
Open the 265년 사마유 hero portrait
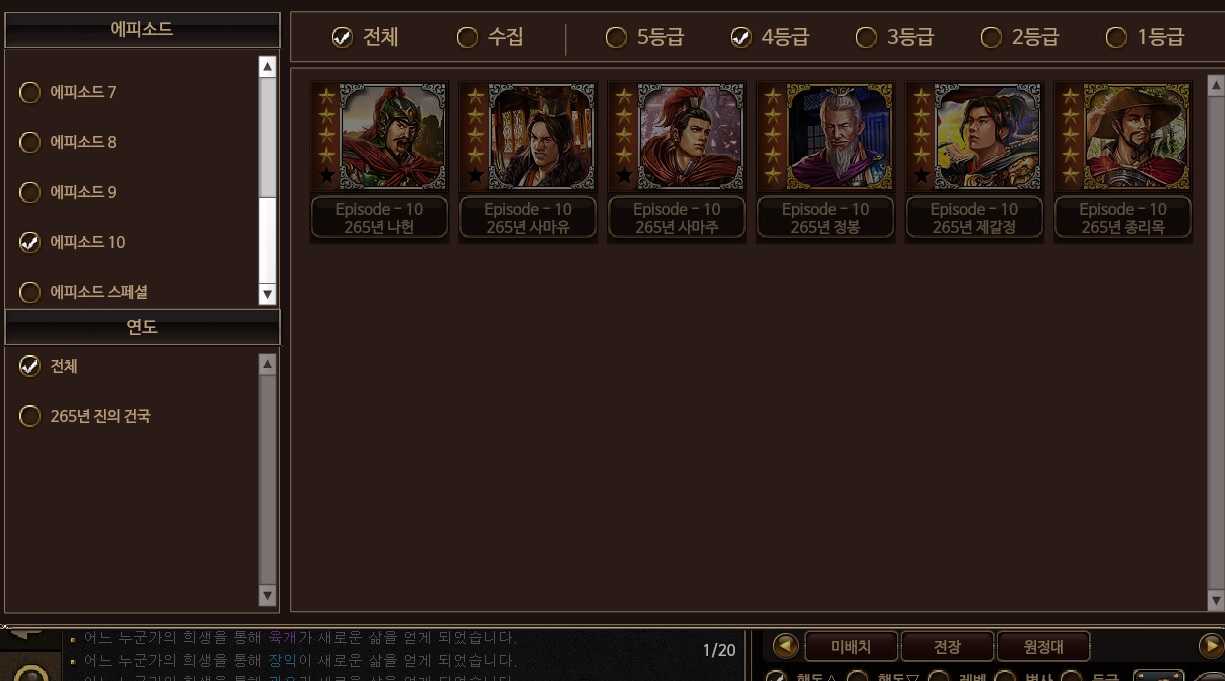click(x=541, y=137)
